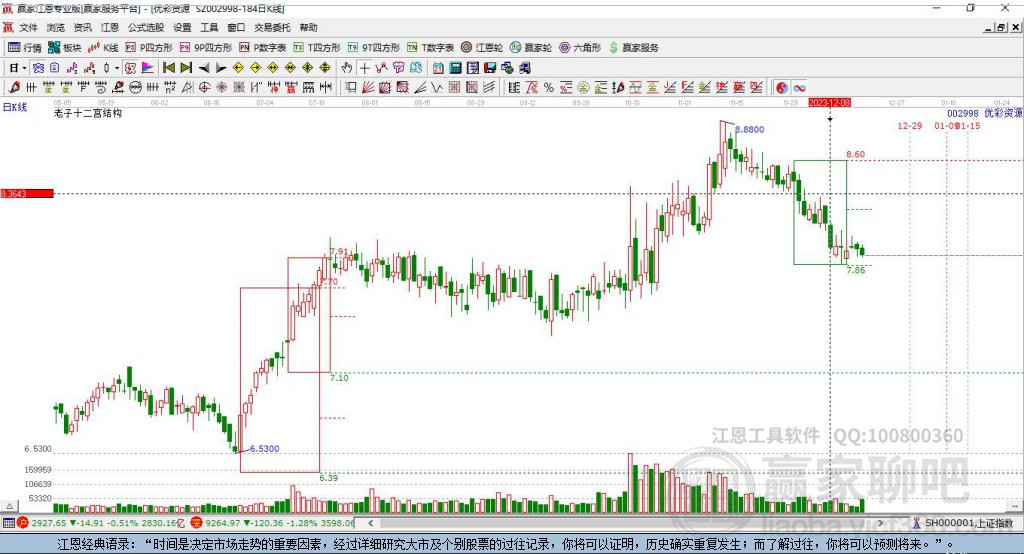Click the jump-to-last-bar icon
1024x554 pixels.
tap(186, 68)
